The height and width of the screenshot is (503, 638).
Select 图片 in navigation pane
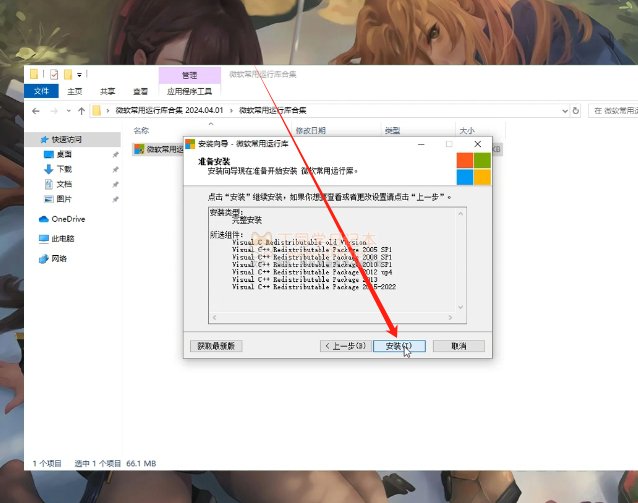(64, 199)
